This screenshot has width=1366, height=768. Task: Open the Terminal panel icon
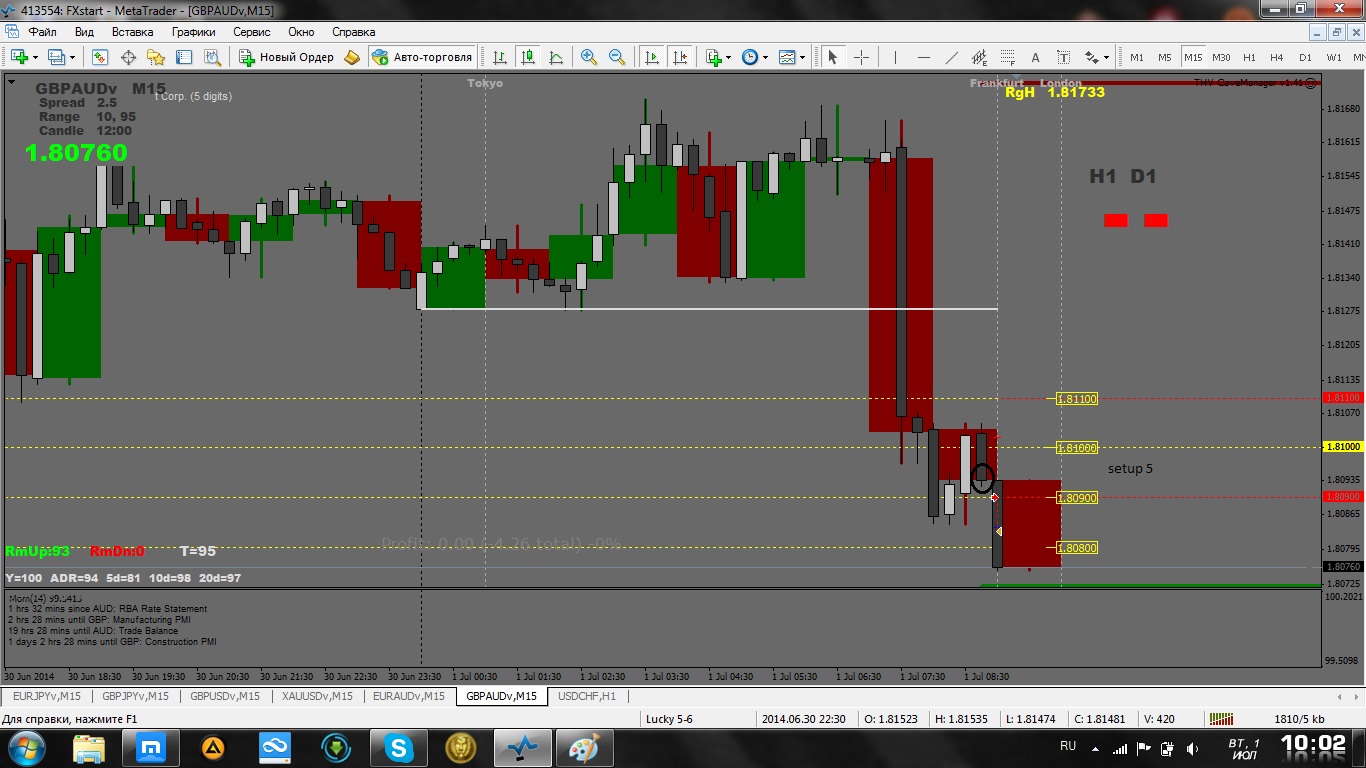click(x=184, y=57)
